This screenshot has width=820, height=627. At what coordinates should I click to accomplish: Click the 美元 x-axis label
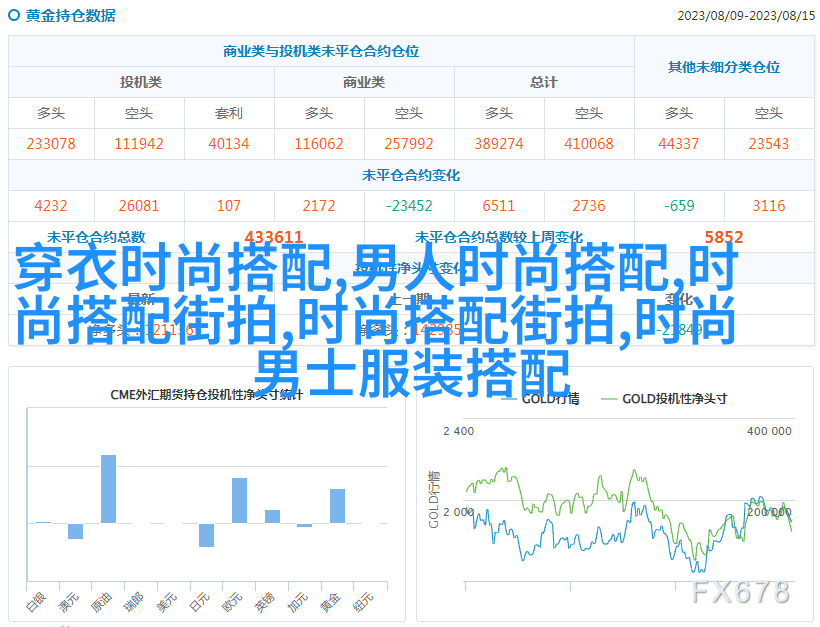coord(167,602)
